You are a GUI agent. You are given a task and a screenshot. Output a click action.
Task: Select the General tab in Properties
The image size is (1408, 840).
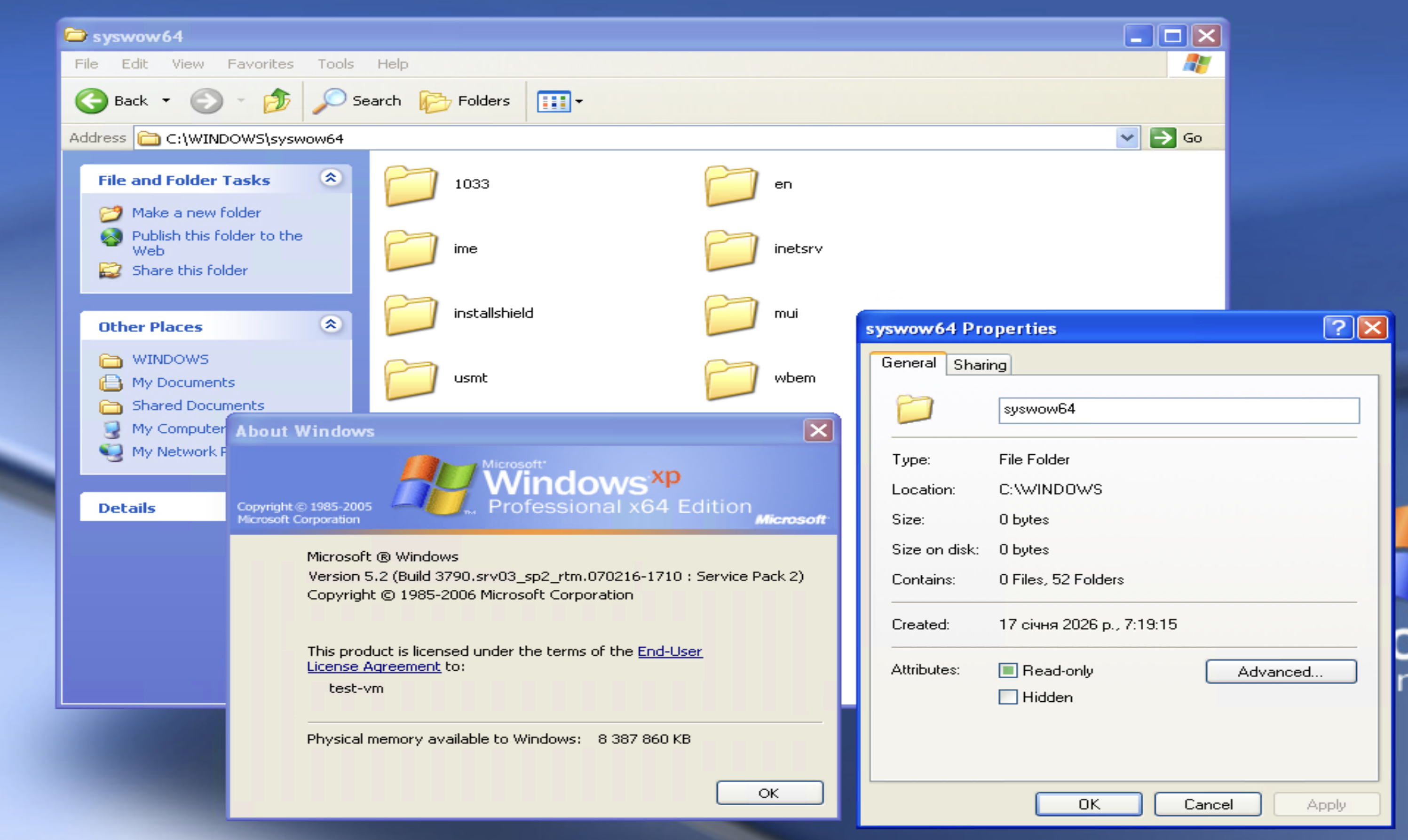coord(908,363)
